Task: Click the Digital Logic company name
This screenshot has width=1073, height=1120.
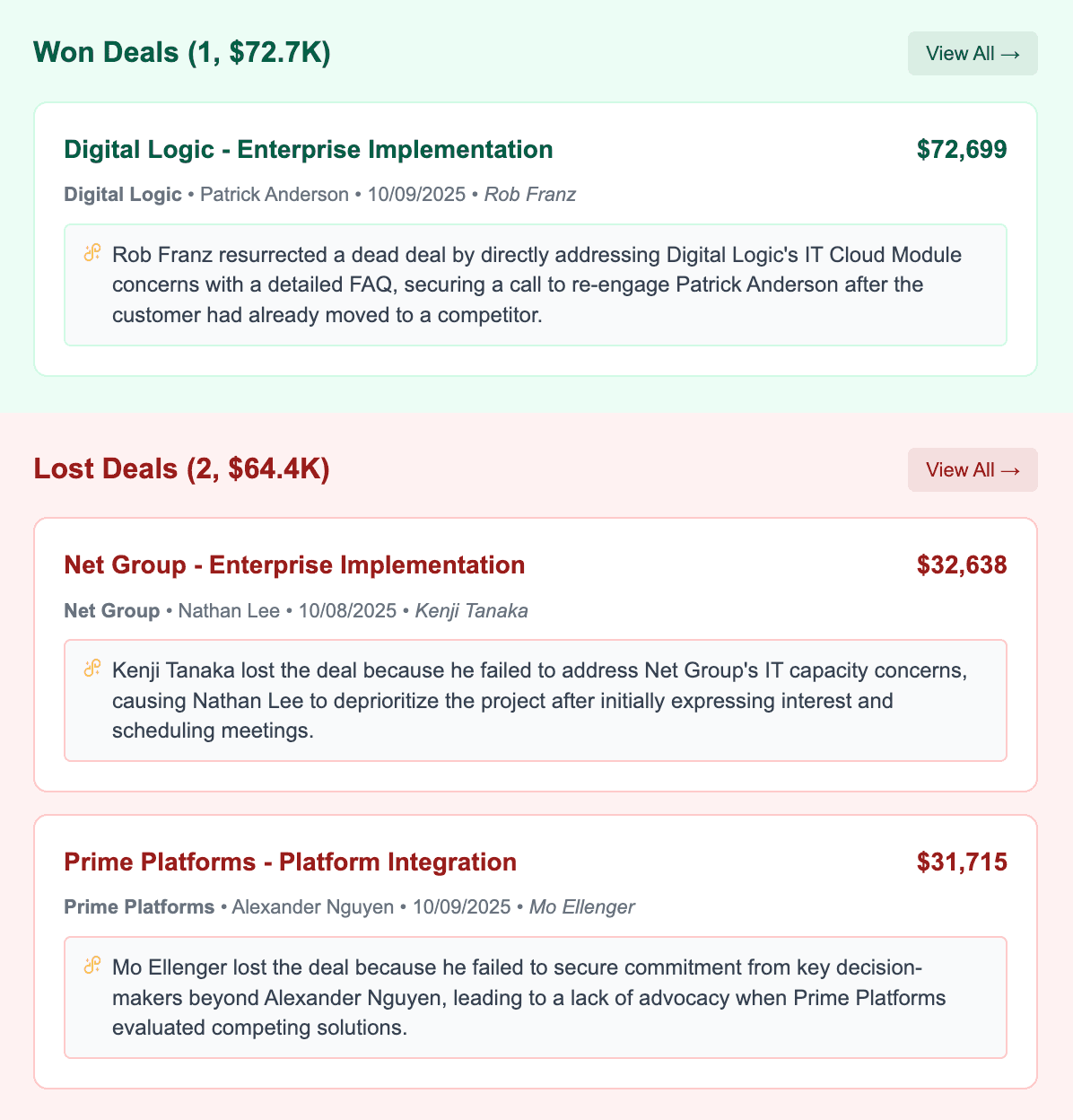Action: tap(123, 195)
